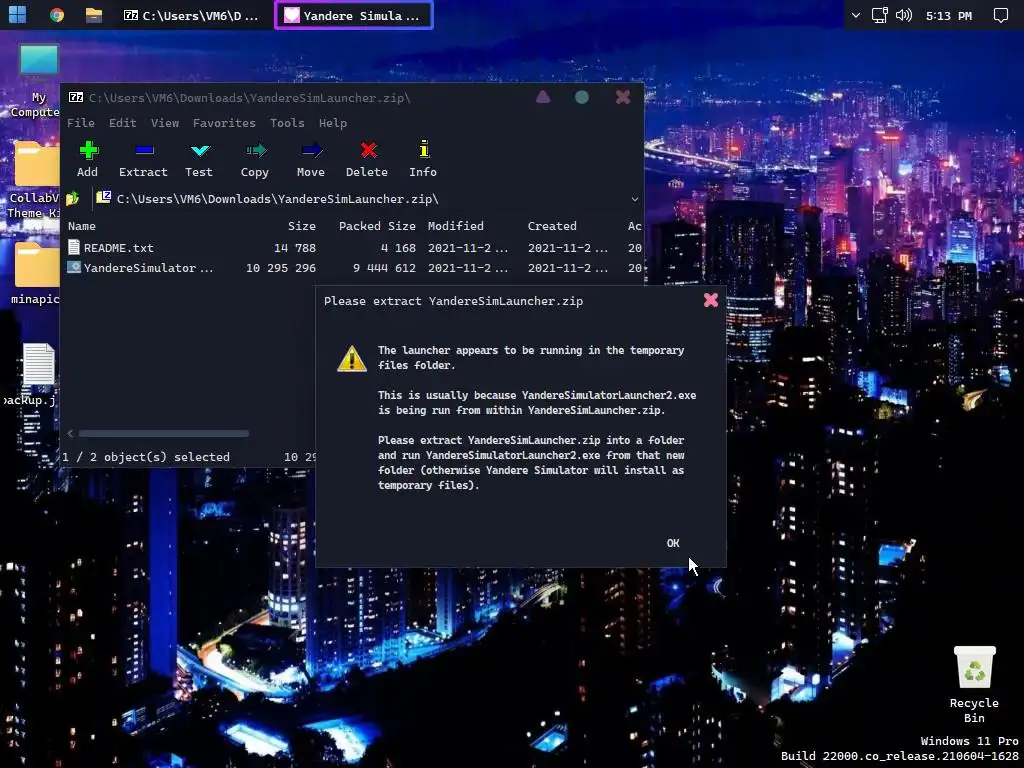The height and width of the screenshot is (768, 1024).
Task: Click the archive path address field
Action: coord(359,199)
